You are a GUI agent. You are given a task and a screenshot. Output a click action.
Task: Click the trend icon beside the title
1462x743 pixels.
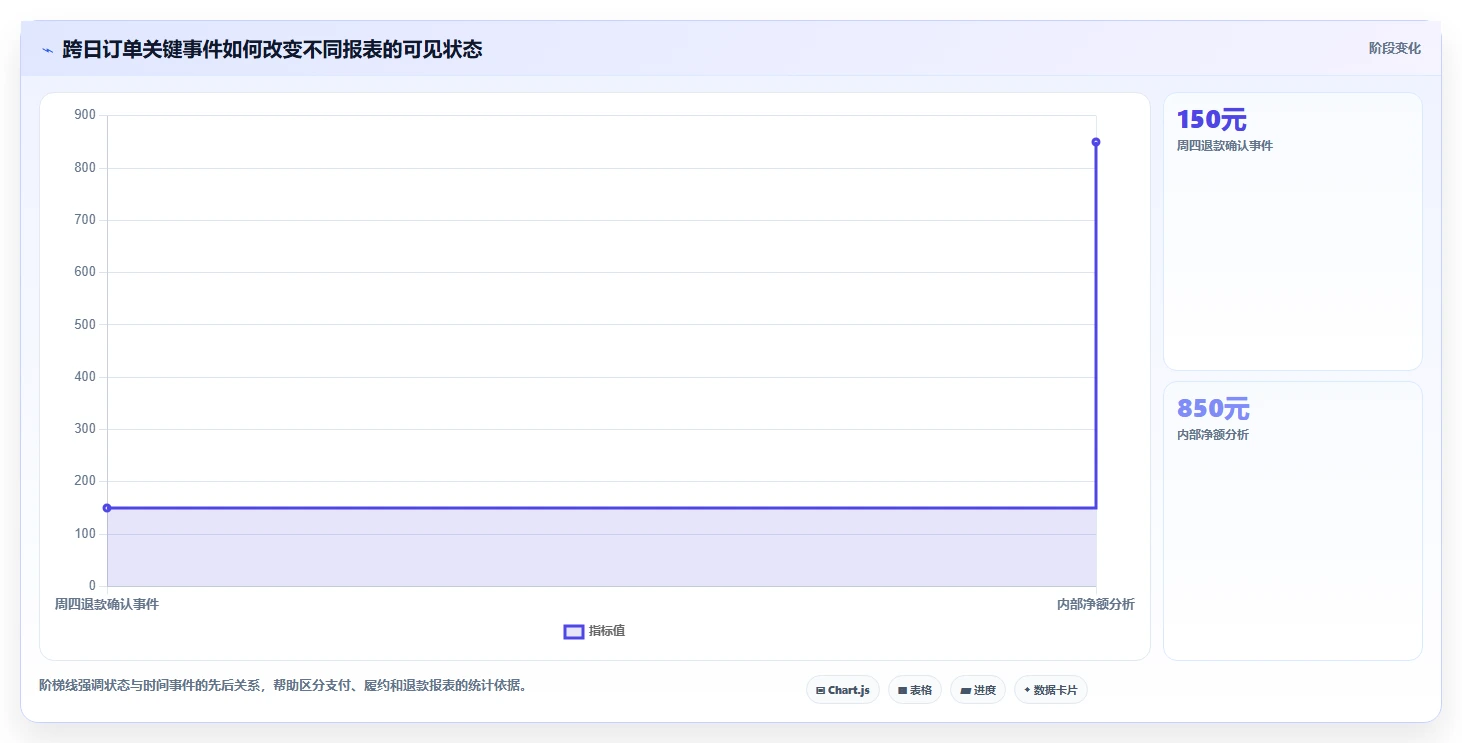pyautogui.click(x=47, y=49)
